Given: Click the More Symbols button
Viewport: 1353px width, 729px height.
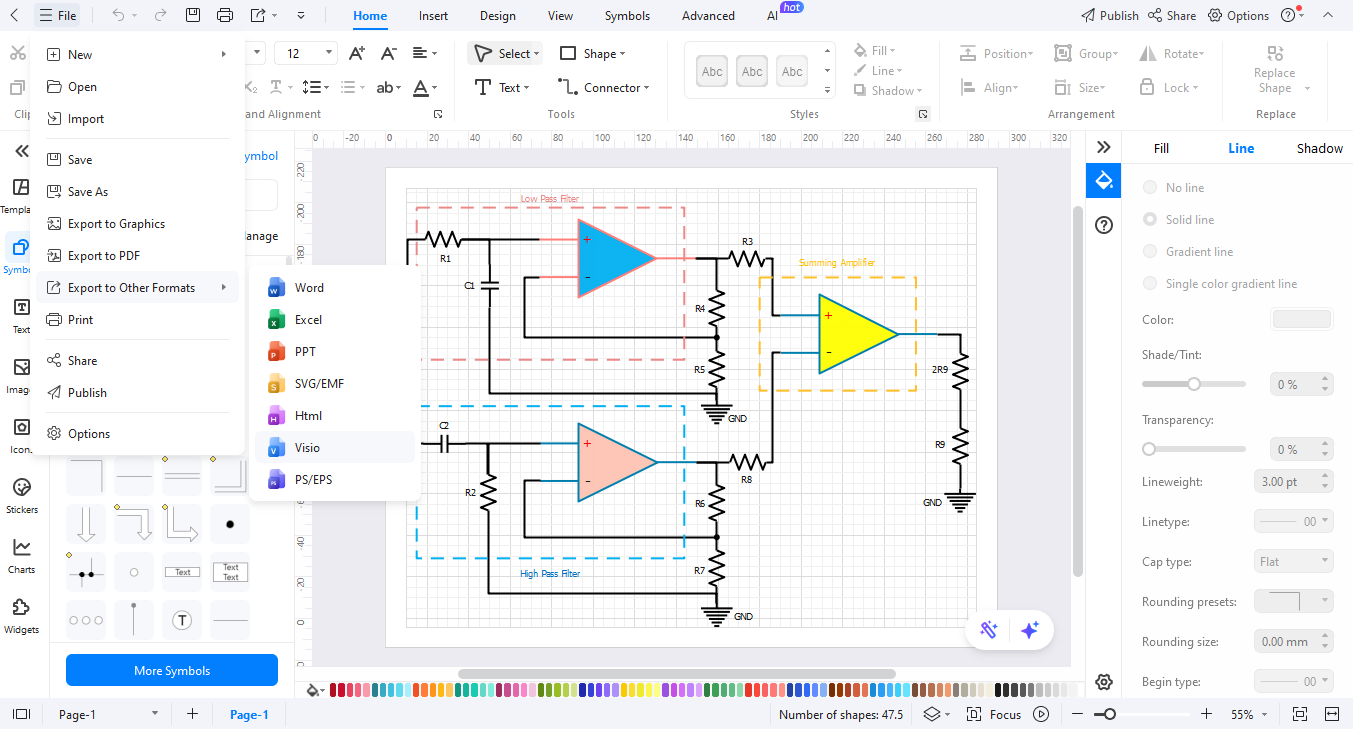Looking at the screenshot, I should [x=172, y=670].
